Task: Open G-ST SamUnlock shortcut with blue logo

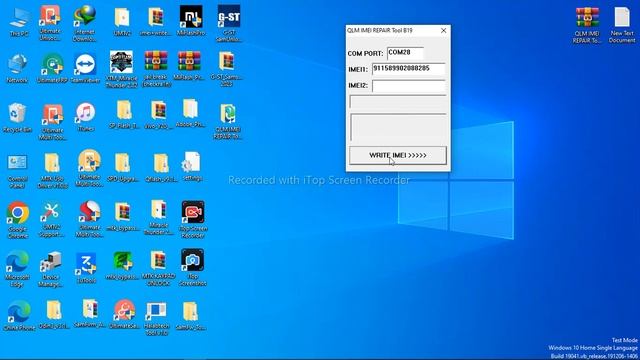Action: pyautogui.click(x=229, y=23)
